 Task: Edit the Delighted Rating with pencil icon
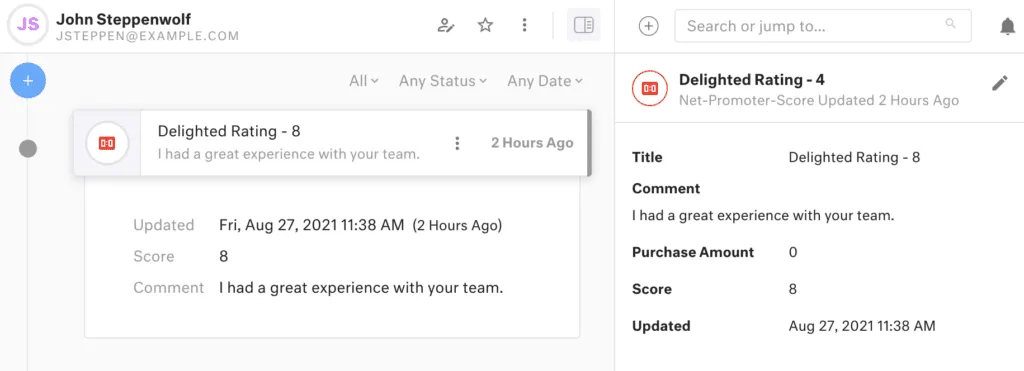pos(1000,83)
